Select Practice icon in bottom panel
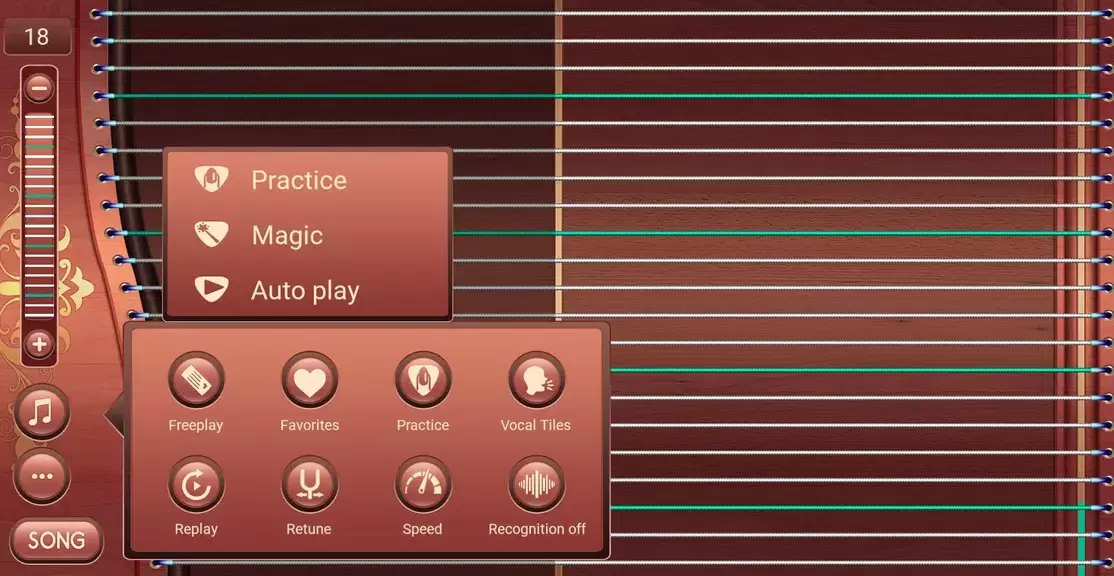The height and width of the screenshot is (576, 1114). [422, 381]
